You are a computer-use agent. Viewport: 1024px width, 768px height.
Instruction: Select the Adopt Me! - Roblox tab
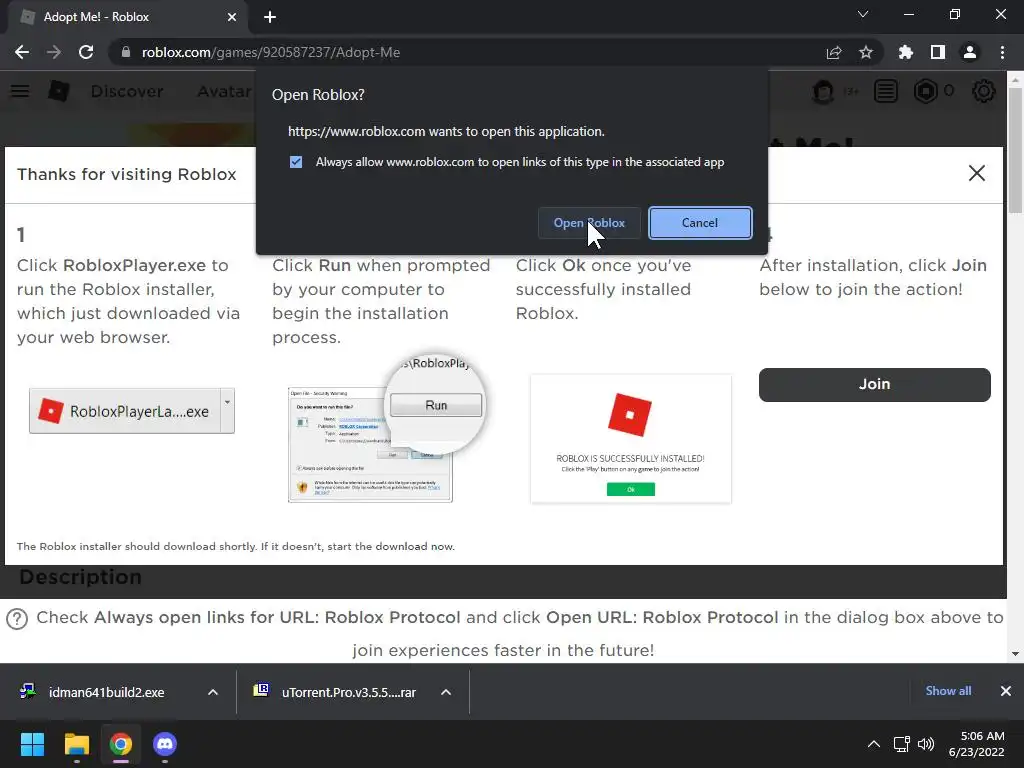click(x=127, y=17)
